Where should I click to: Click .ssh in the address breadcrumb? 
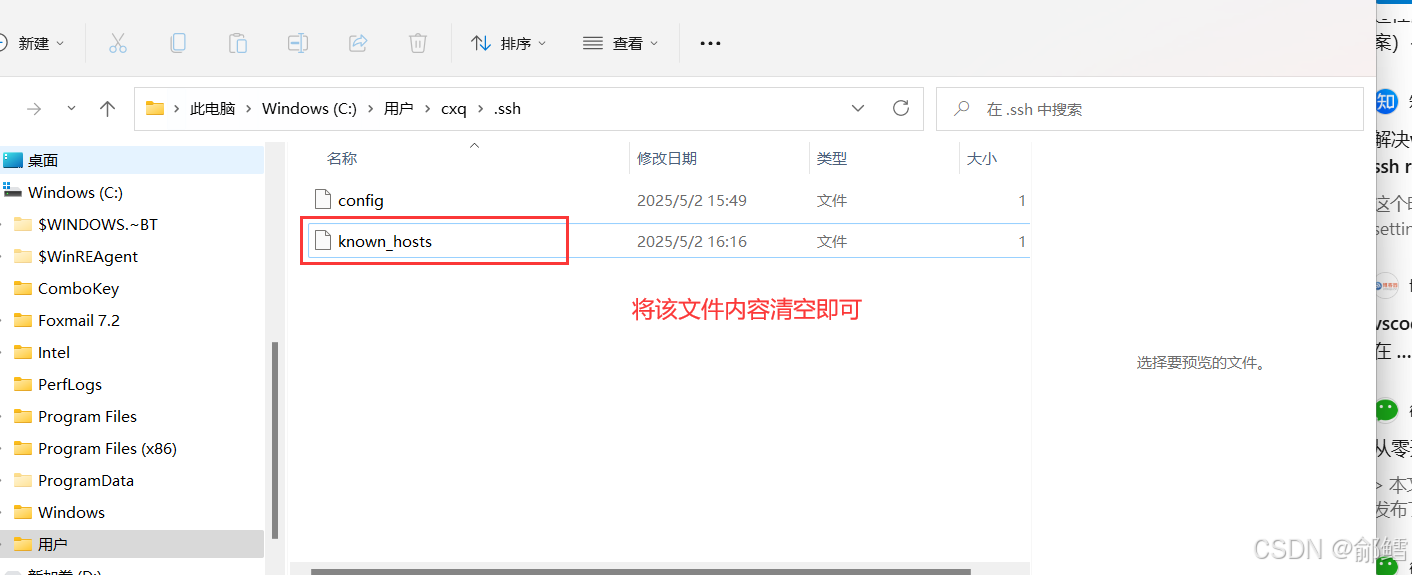coord(507,109)
